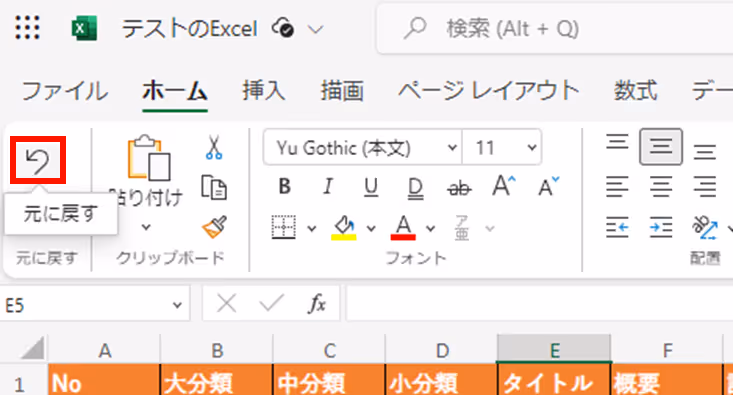Click the cloud saved status icon
The width and height of the screenshot is (733, 395).
coord(283,28)
